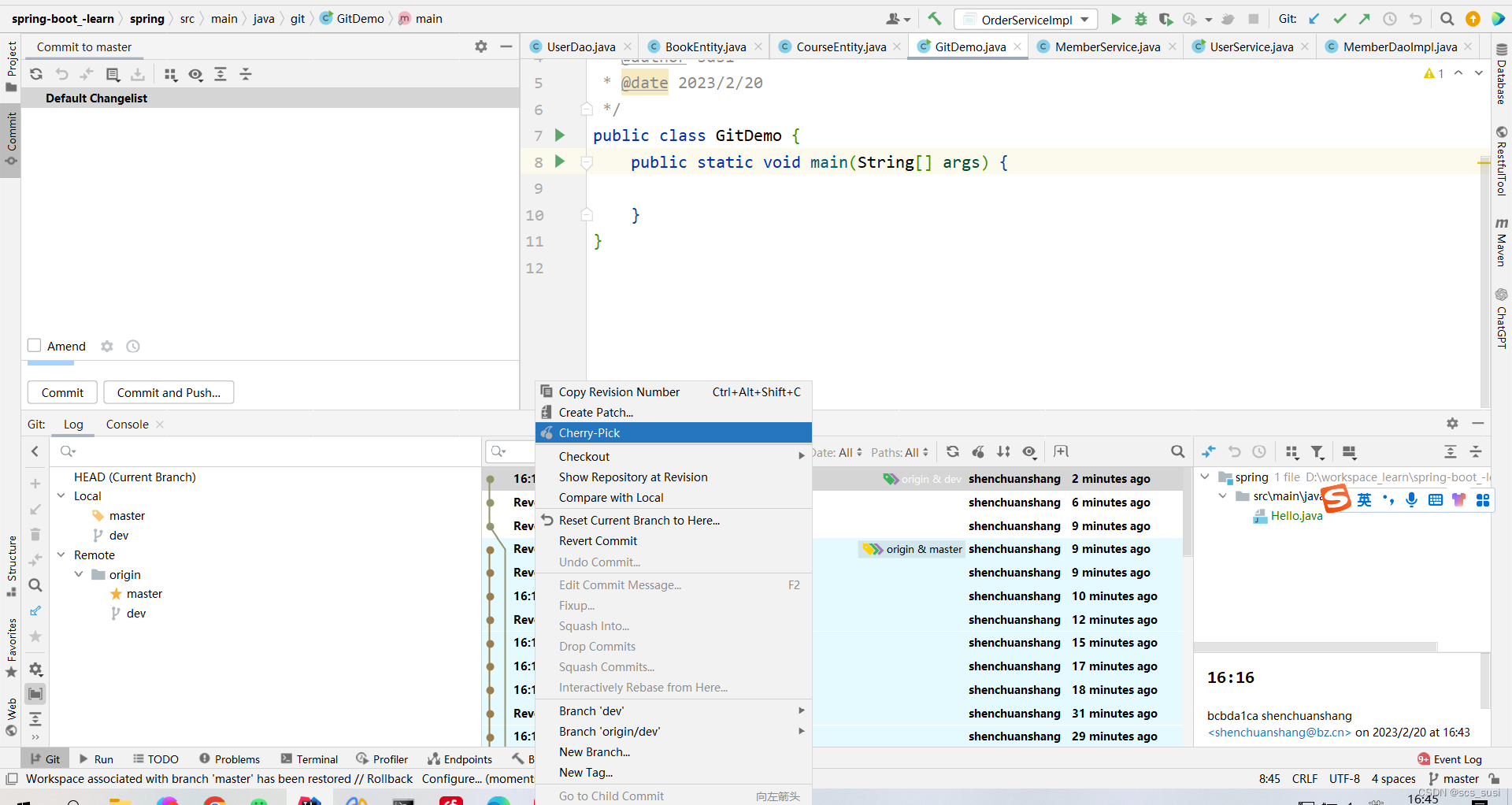Collapse the origin remote node
This screenshot has height=805, width=1512.
click(79, 574)
